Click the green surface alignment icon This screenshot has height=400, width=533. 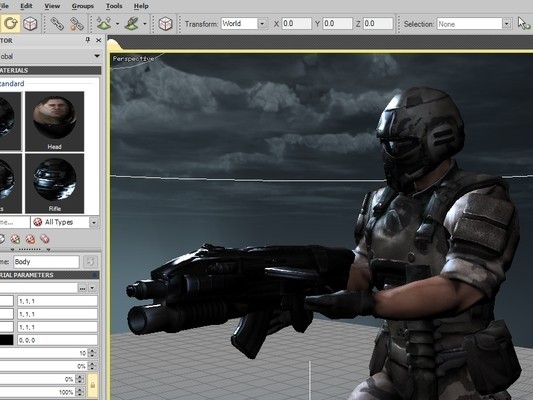(131, 24)
